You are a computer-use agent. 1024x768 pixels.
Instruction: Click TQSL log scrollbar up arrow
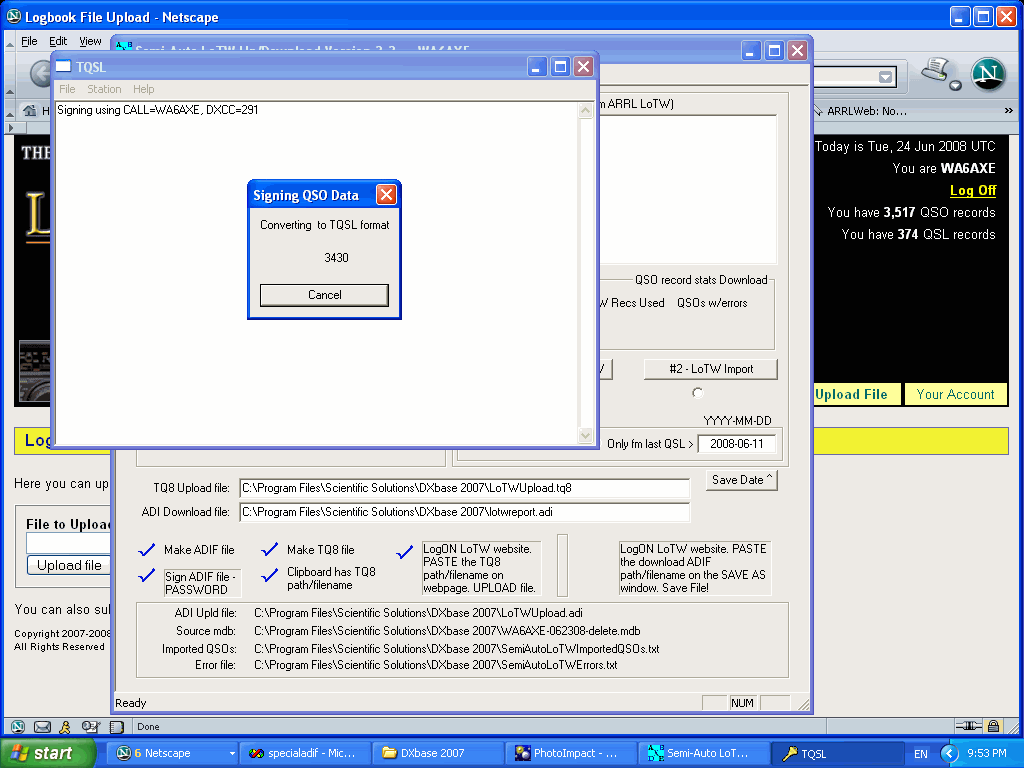[x=586, y=110]
